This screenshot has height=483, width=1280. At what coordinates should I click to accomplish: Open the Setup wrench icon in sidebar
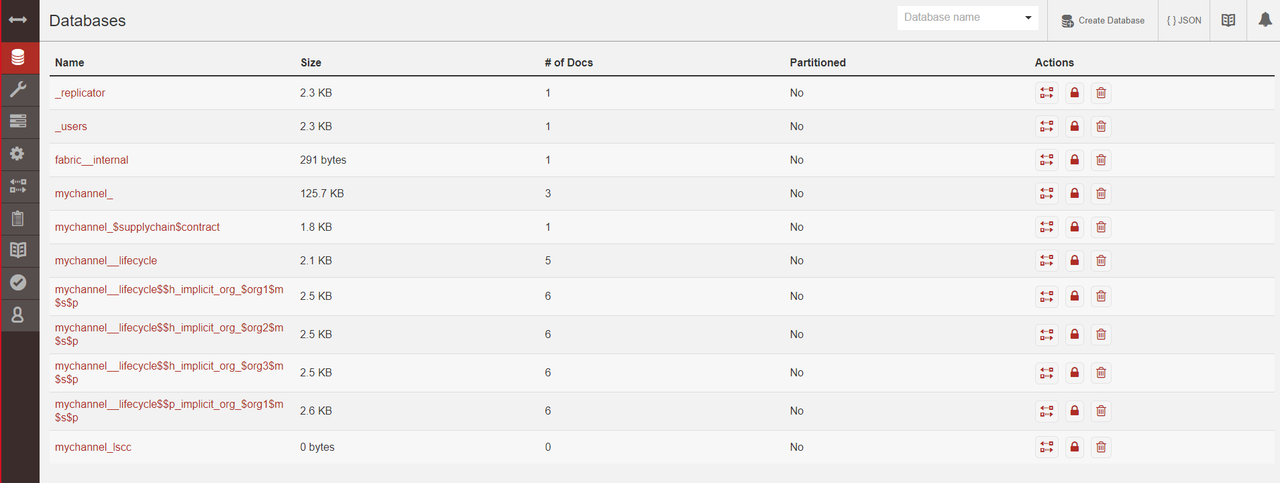click(x=18, y=90)
